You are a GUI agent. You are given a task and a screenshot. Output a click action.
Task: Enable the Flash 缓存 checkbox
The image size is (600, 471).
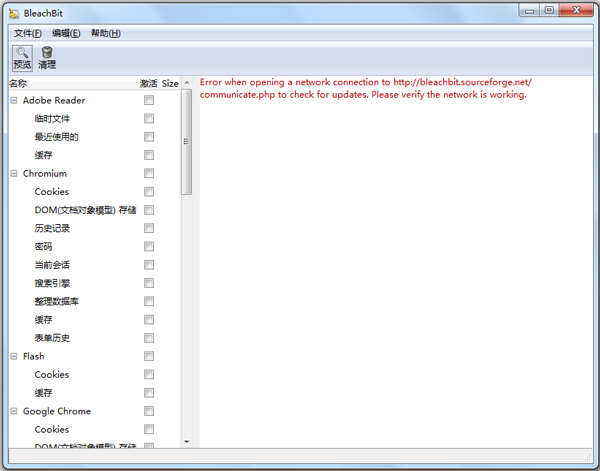tap(149, 393)
